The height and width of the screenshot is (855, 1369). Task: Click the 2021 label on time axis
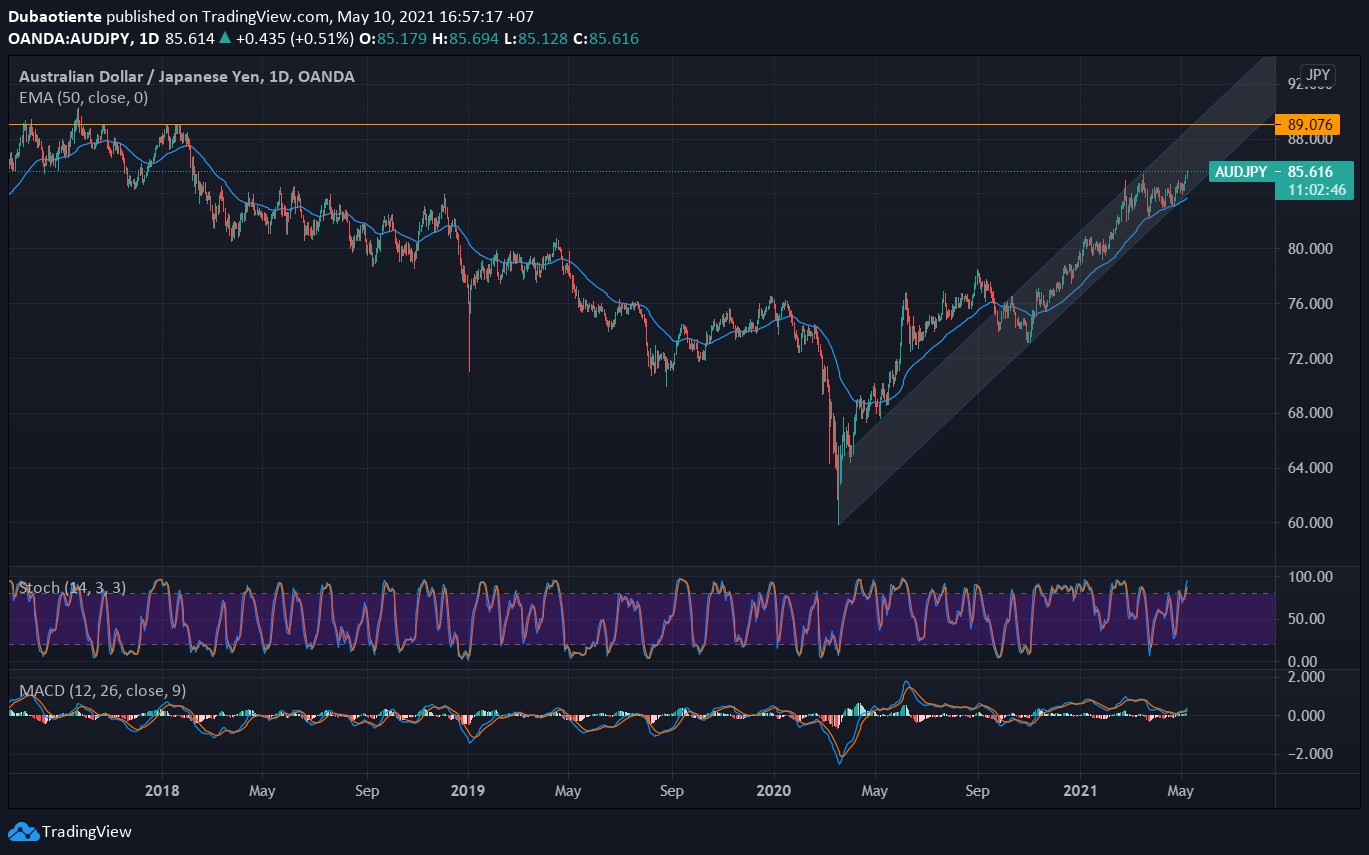pos(1081,791)
